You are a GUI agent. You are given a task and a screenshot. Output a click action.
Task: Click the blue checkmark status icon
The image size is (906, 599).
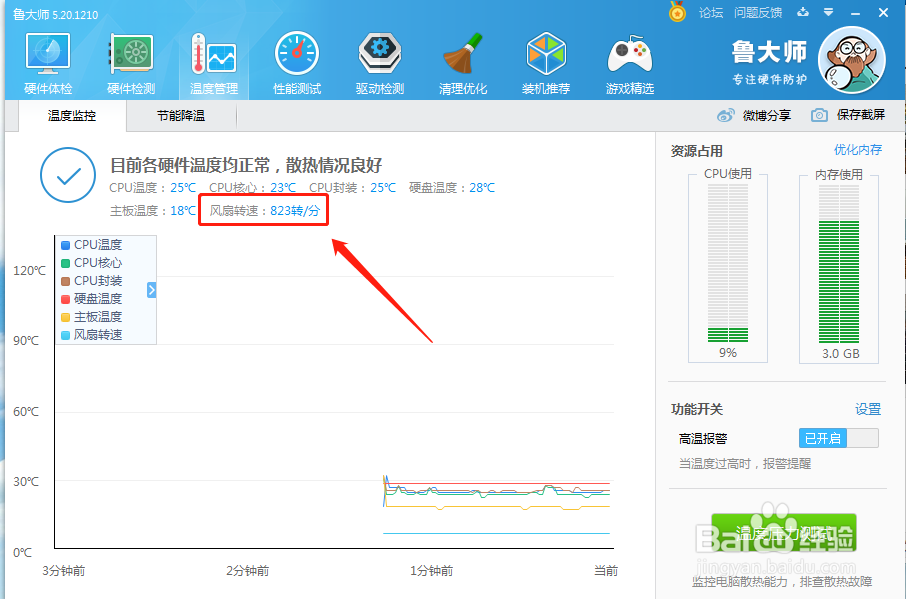(68, 175)
